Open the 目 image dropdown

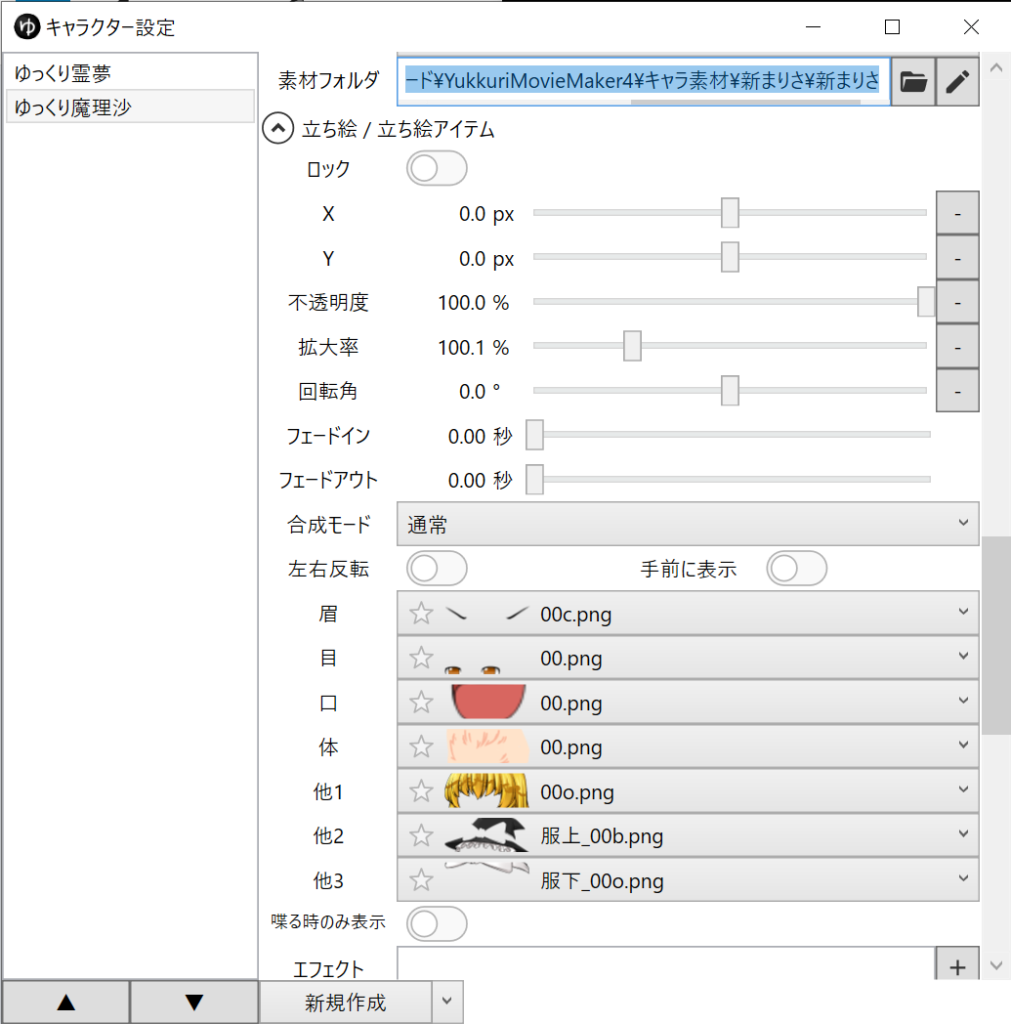(688, 658)
